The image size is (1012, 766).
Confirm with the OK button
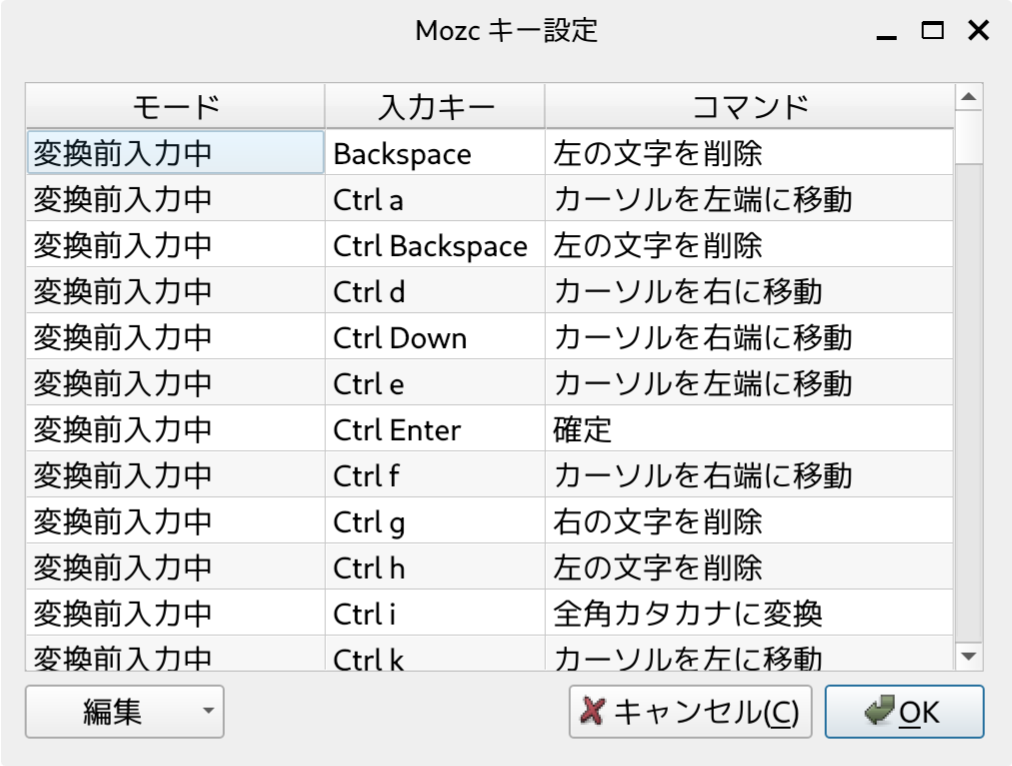[904, 712]
